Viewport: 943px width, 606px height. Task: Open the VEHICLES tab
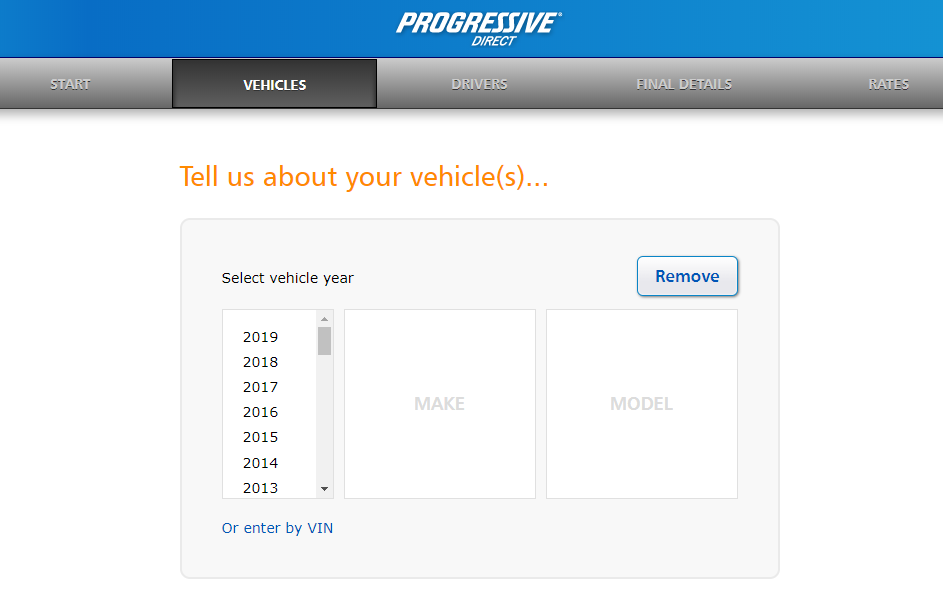click(x=274, y=83)
